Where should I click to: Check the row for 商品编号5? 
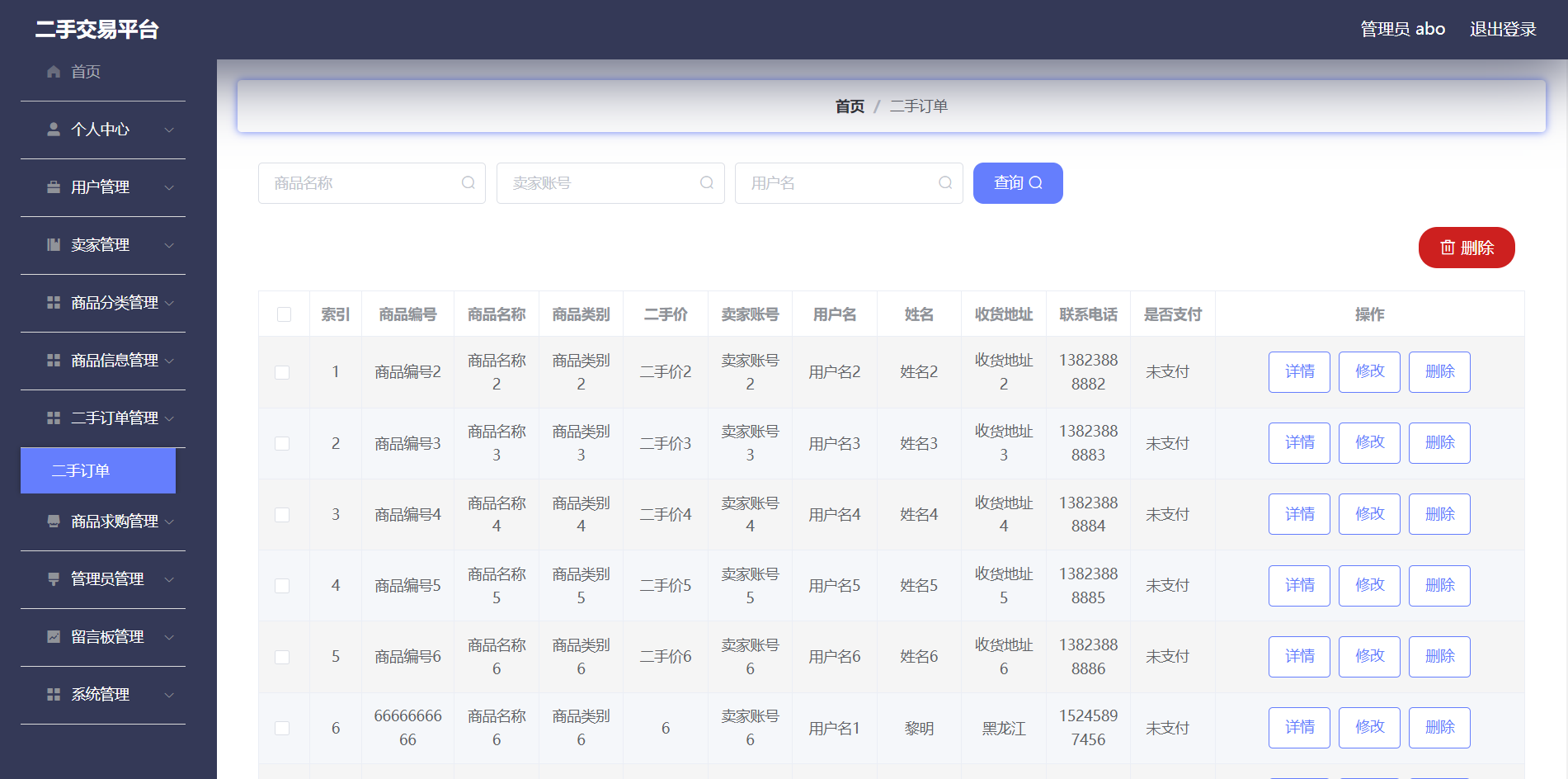click(282, 586)
